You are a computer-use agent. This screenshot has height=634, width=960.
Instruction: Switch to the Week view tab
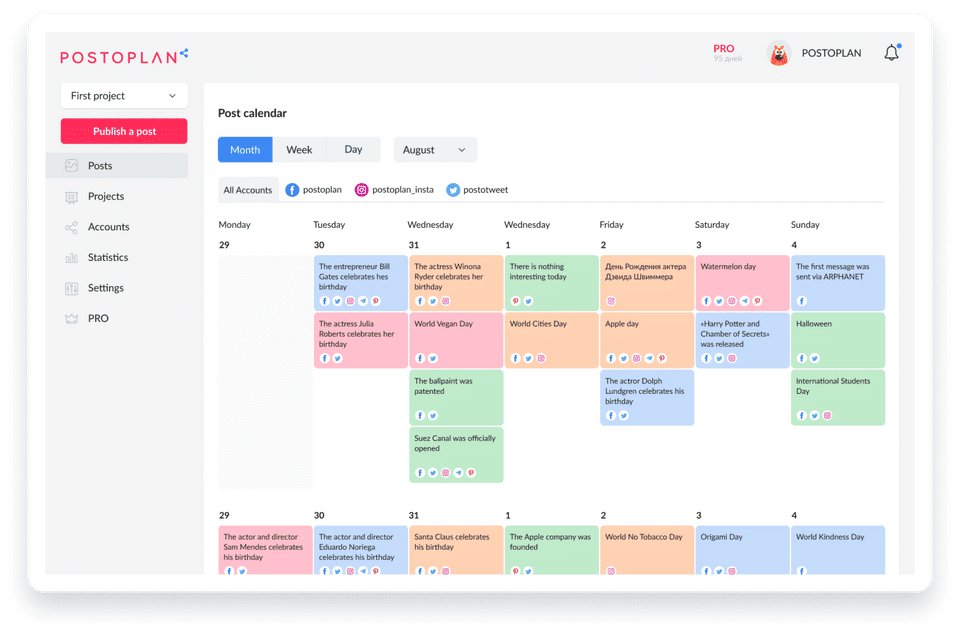(299, 150)
